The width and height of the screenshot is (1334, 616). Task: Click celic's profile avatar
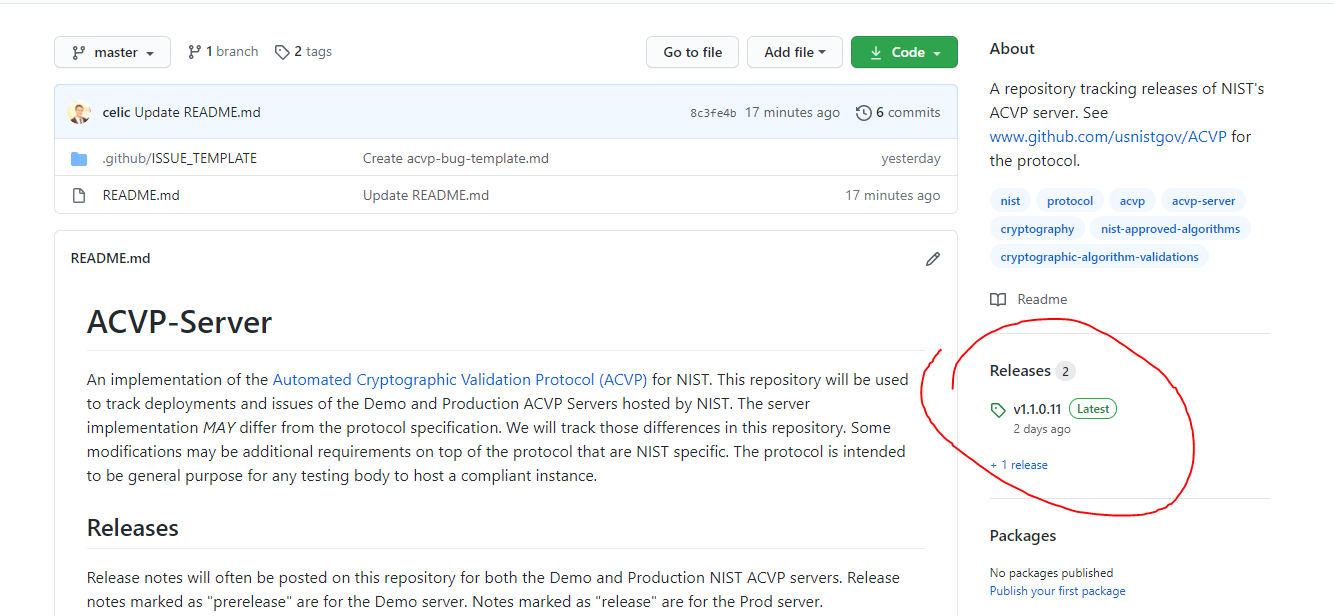79,112
